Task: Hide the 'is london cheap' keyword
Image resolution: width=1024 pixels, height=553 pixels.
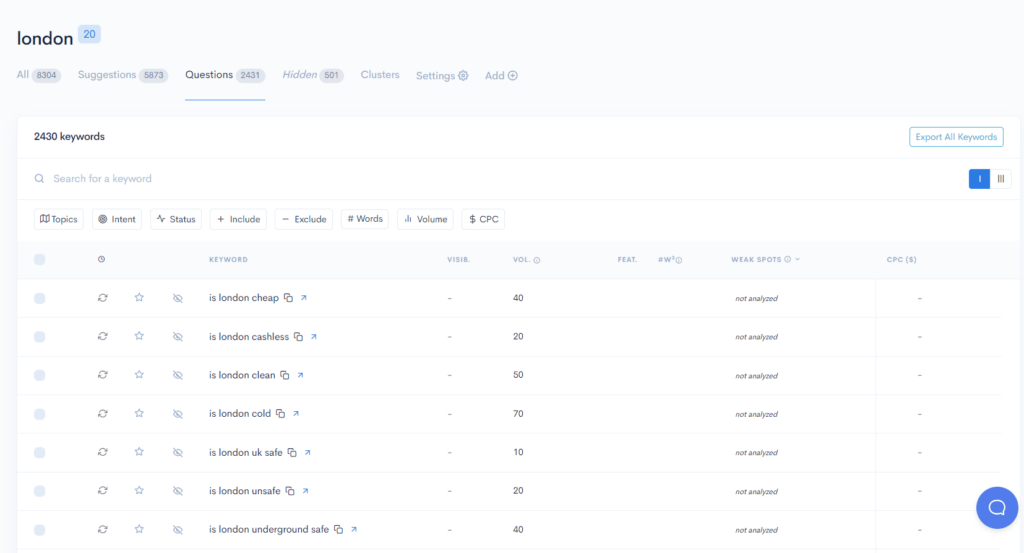Action: pyautogui.click(x=178, y=298)
